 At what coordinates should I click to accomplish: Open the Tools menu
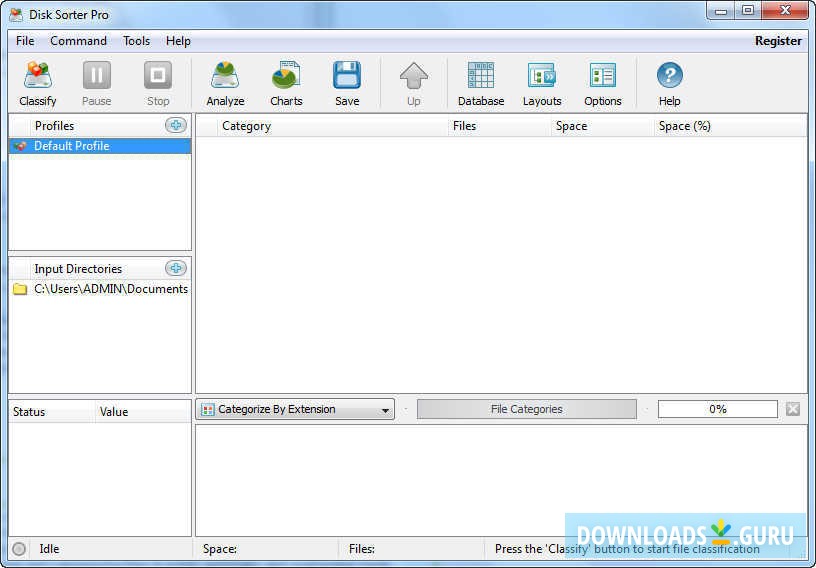point(136,41)
